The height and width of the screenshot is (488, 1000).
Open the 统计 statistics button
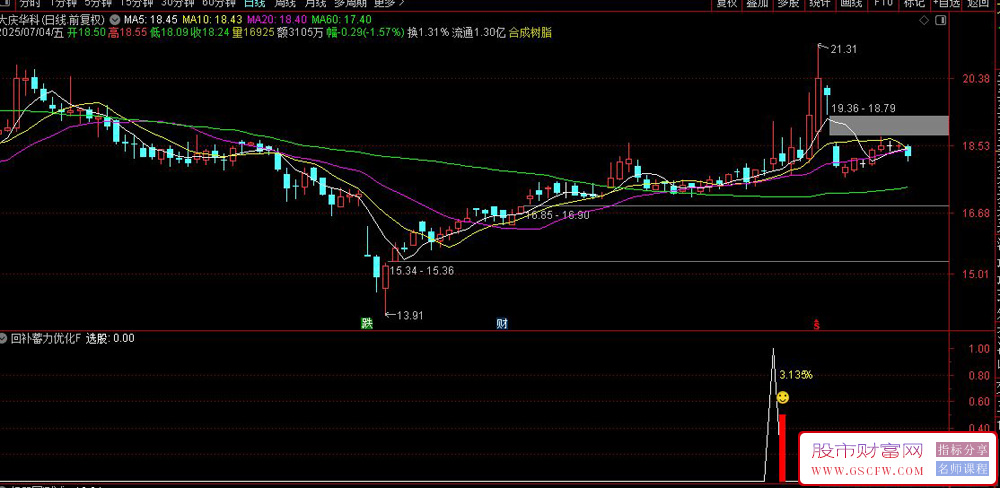click(x=819, y=3)
